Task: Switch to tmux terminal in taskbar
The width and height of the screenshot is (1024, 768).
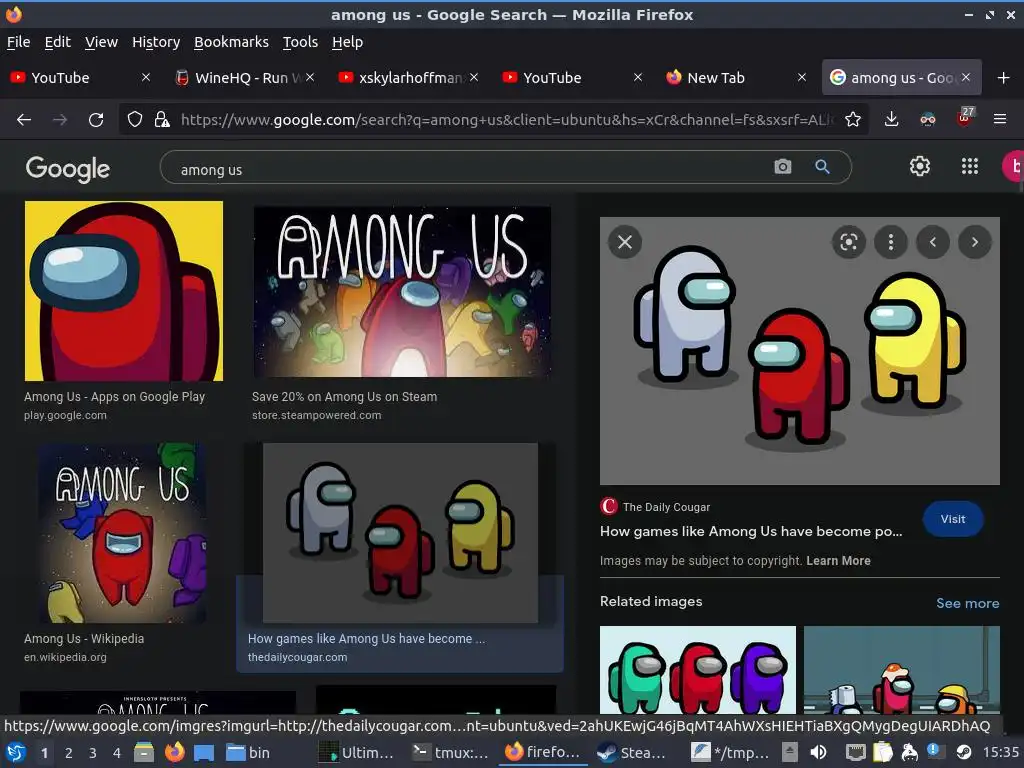Action: coord(451,752)
